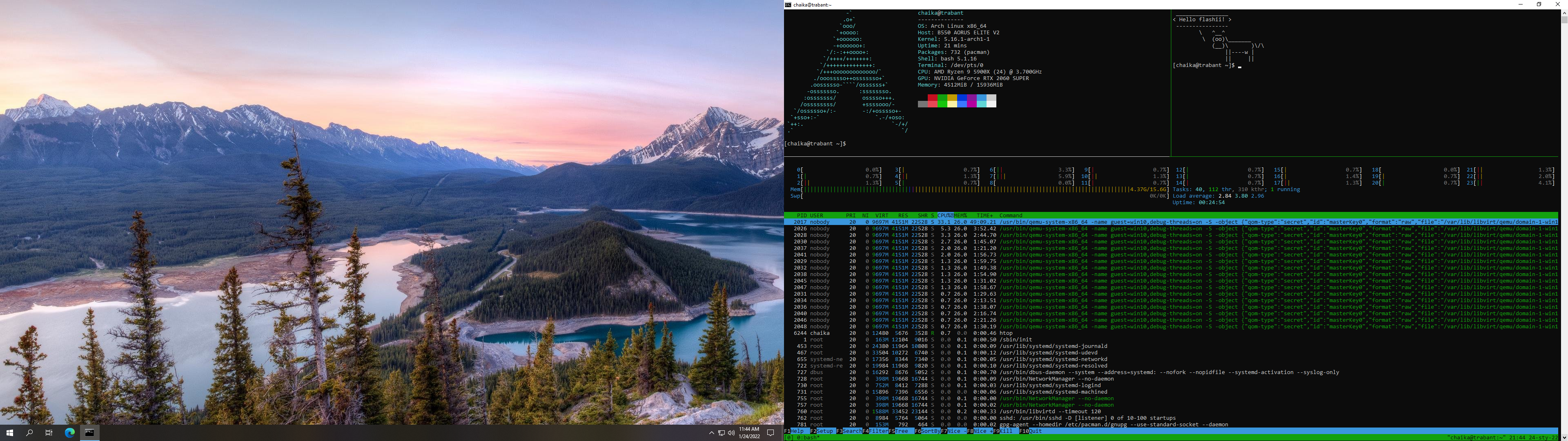Restore down the terminal window

(x=1539, y=4)
